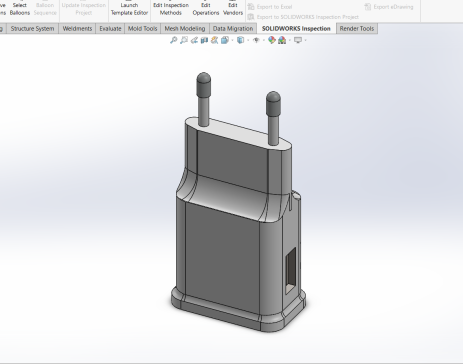Click Edit Operations button
The image size is (463, 364).
(206, 8)
